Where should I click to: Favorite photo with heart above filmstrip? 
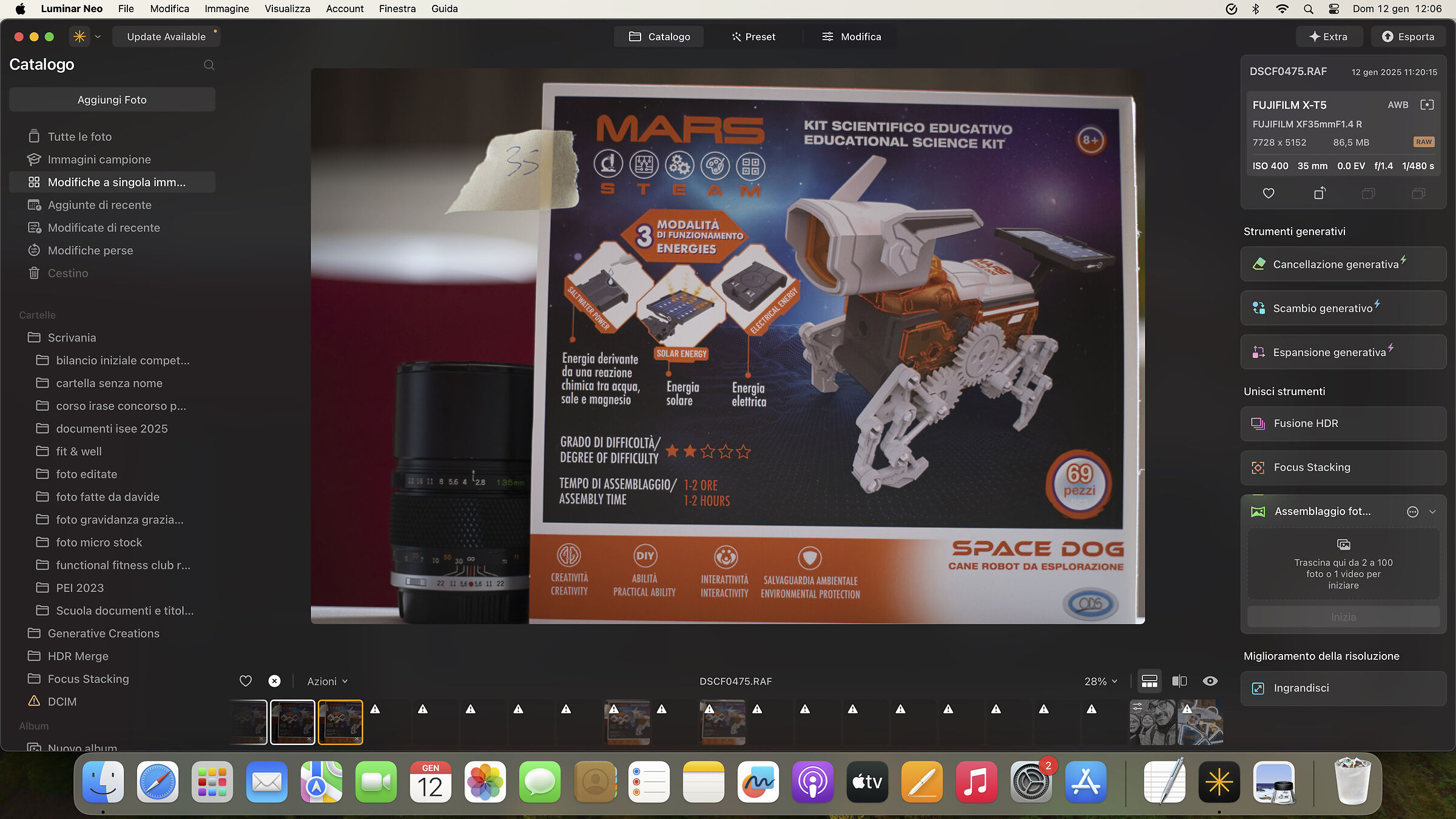pos(246,681)
